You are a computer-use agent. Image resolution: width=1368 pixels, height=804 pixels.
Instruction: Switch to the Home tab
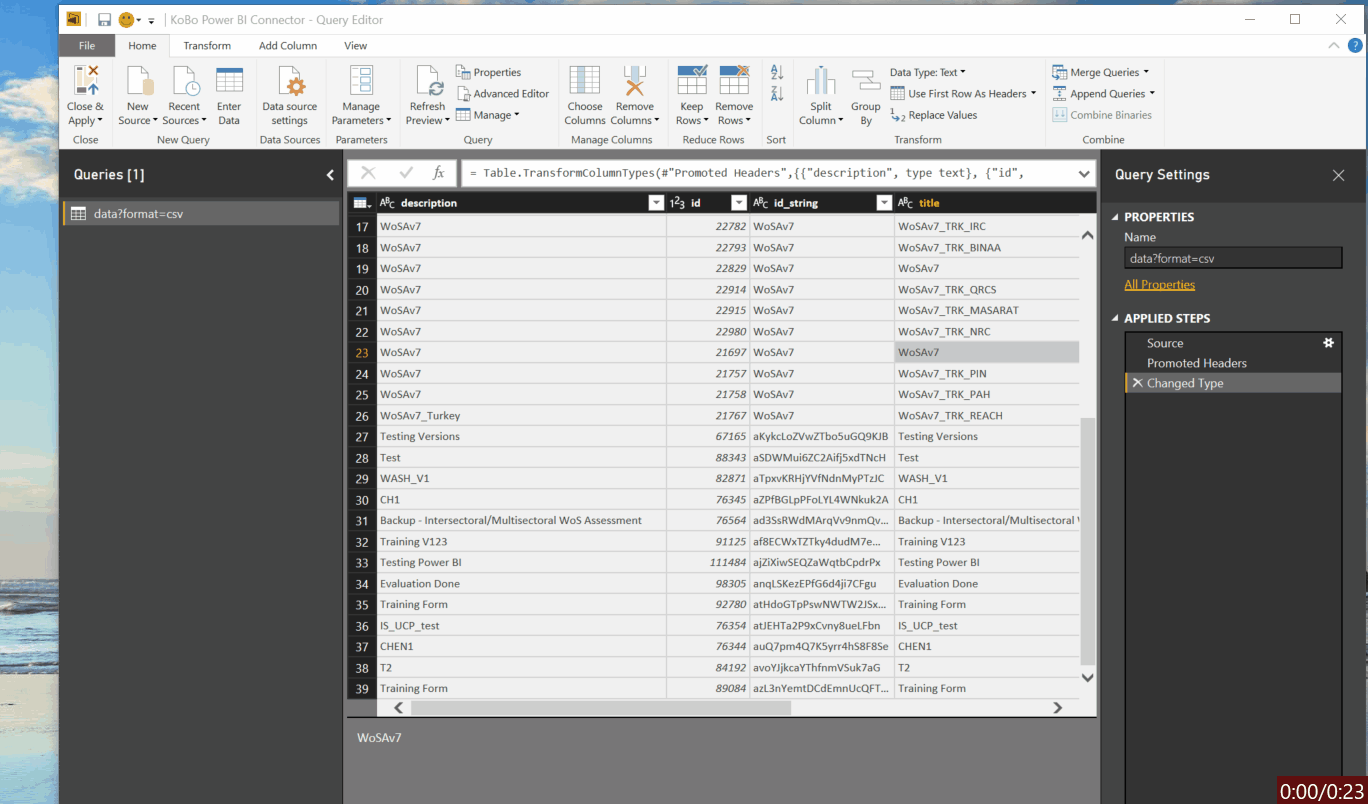(142, 46)
